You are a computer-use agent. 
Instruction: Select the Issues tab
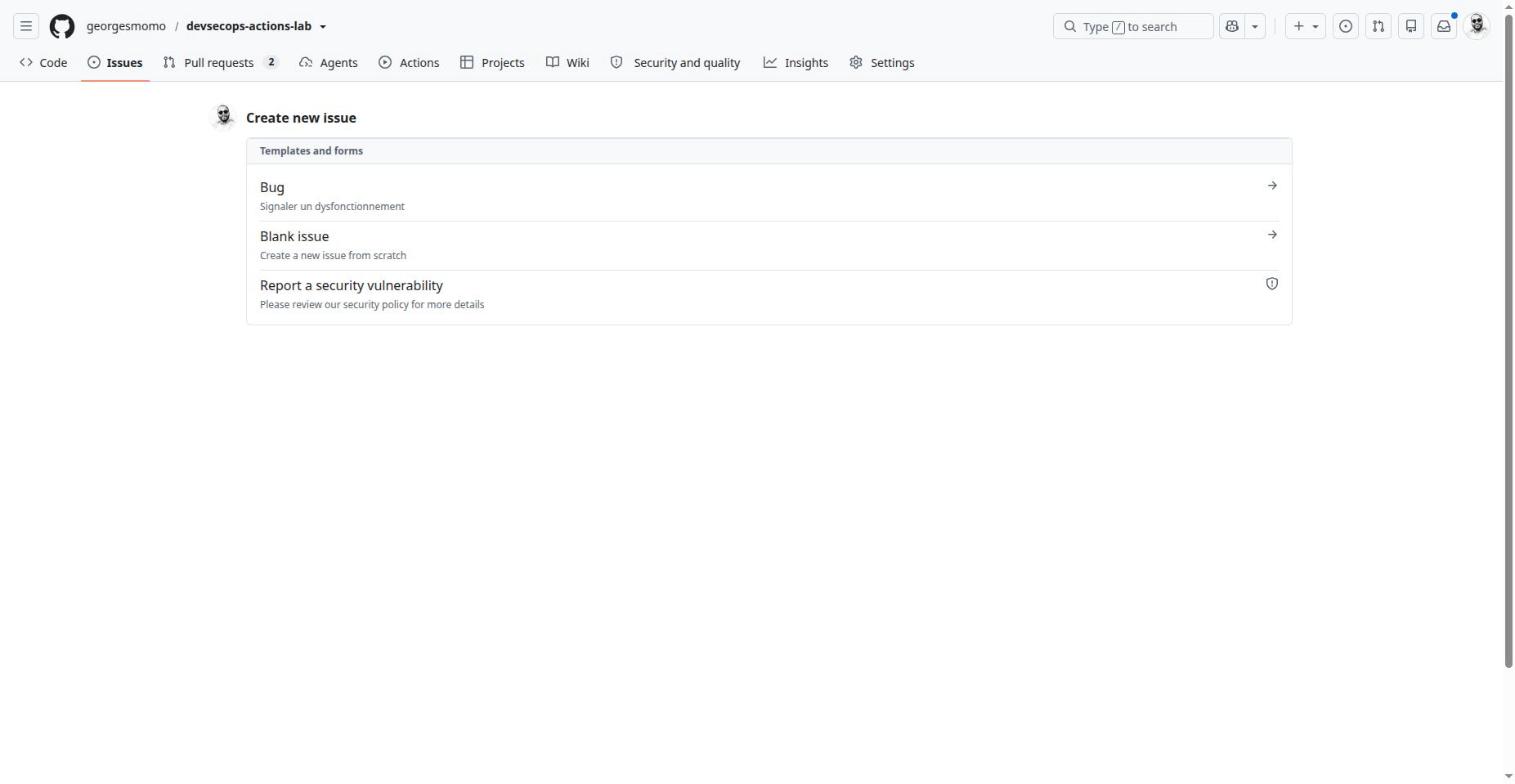pos(115,62)
